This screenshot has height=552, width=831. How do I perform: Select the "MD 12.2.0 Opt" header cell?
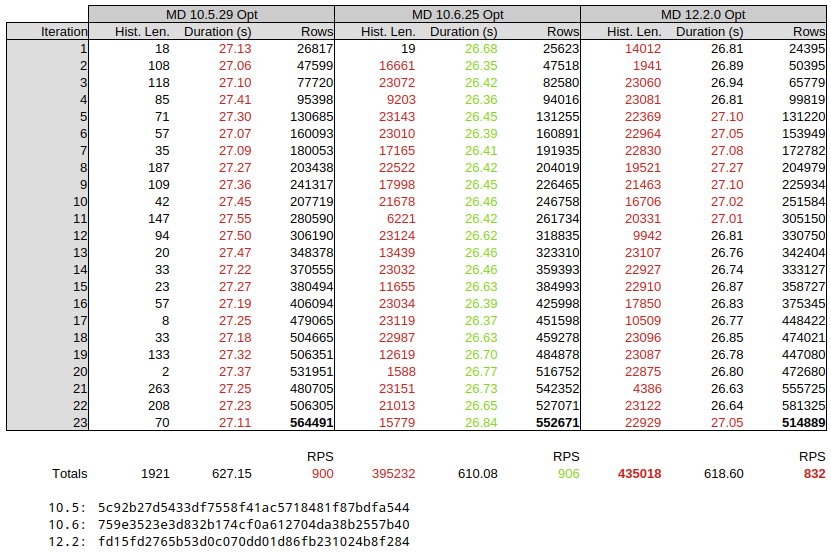point(703,14)
